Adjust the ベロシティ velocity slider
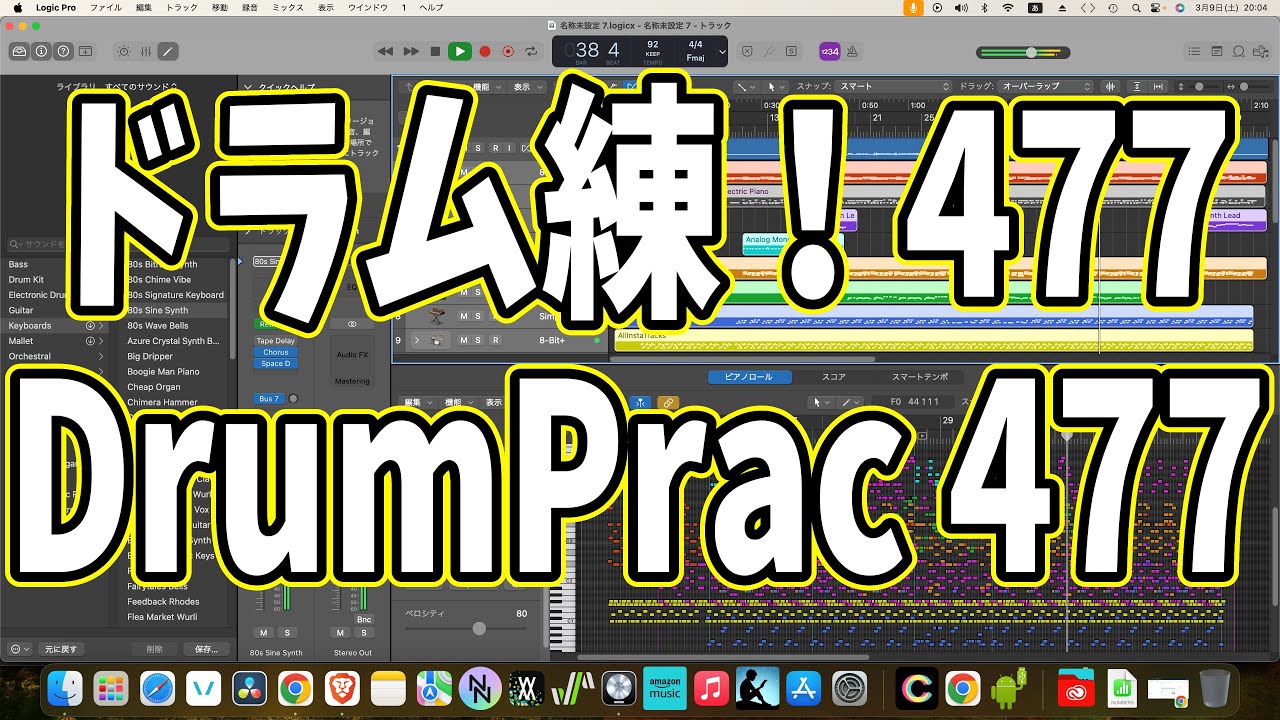1280x720 pixels. [x=479, y=628]
